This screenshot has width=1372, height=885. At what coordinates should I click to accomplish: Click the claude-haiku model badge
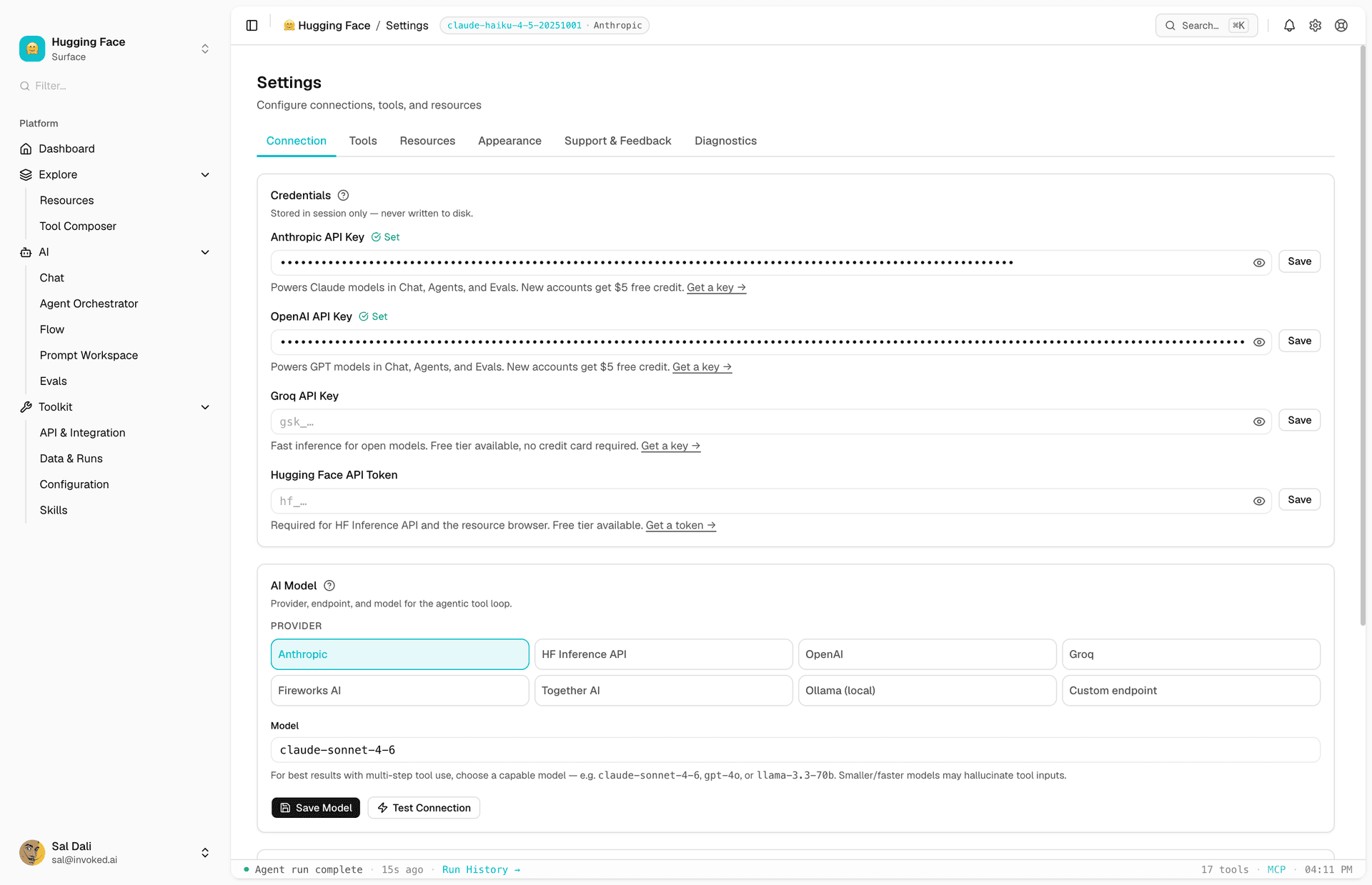pos(544,26)
